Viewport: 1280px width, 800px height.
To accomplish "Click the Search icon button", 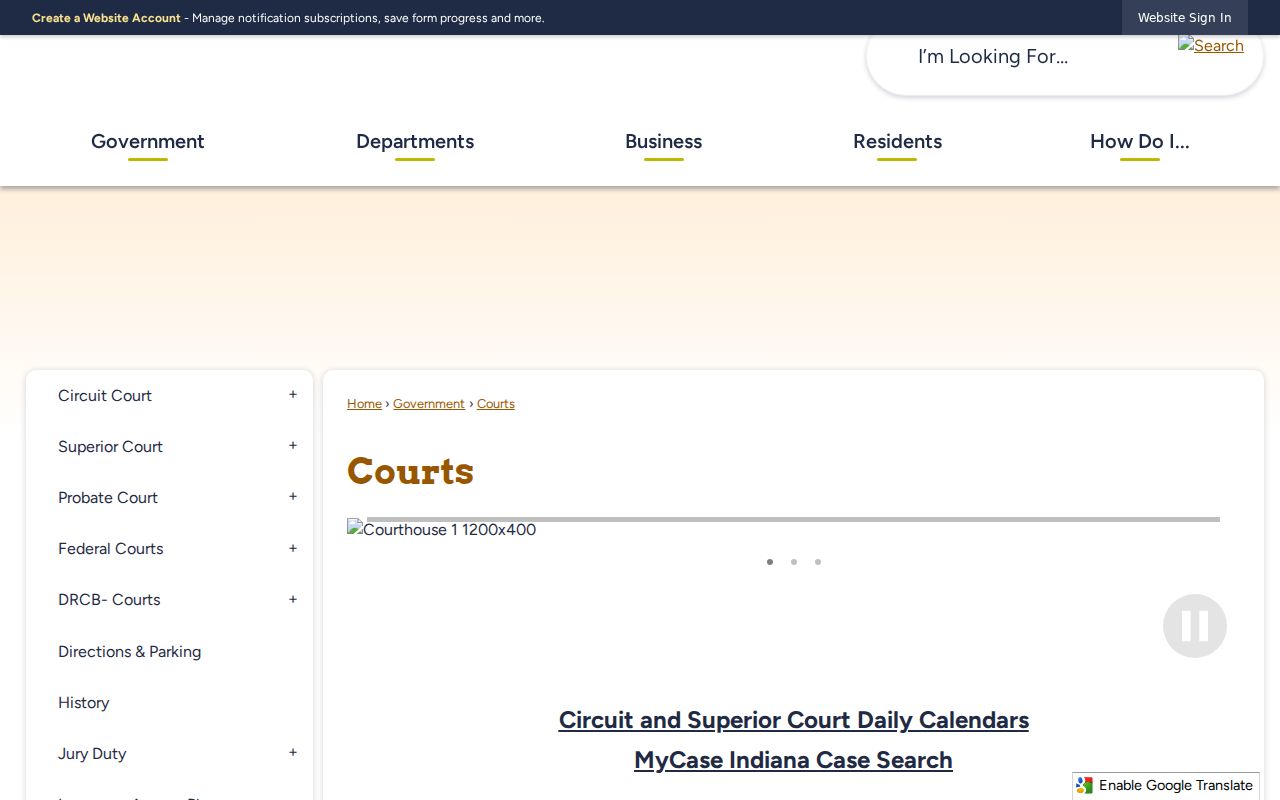I will point(1210,46).
